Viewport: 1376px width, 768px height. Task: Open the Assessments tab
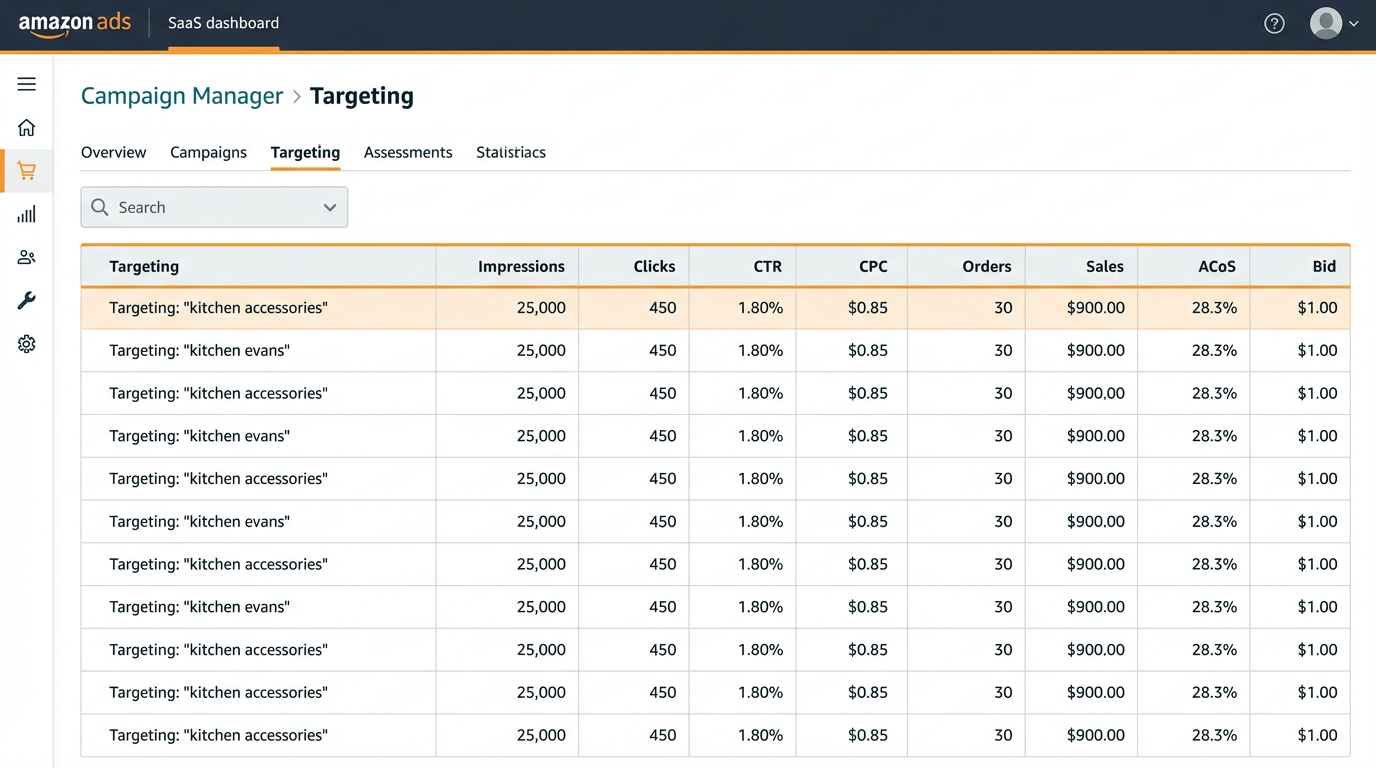(408, 152)
